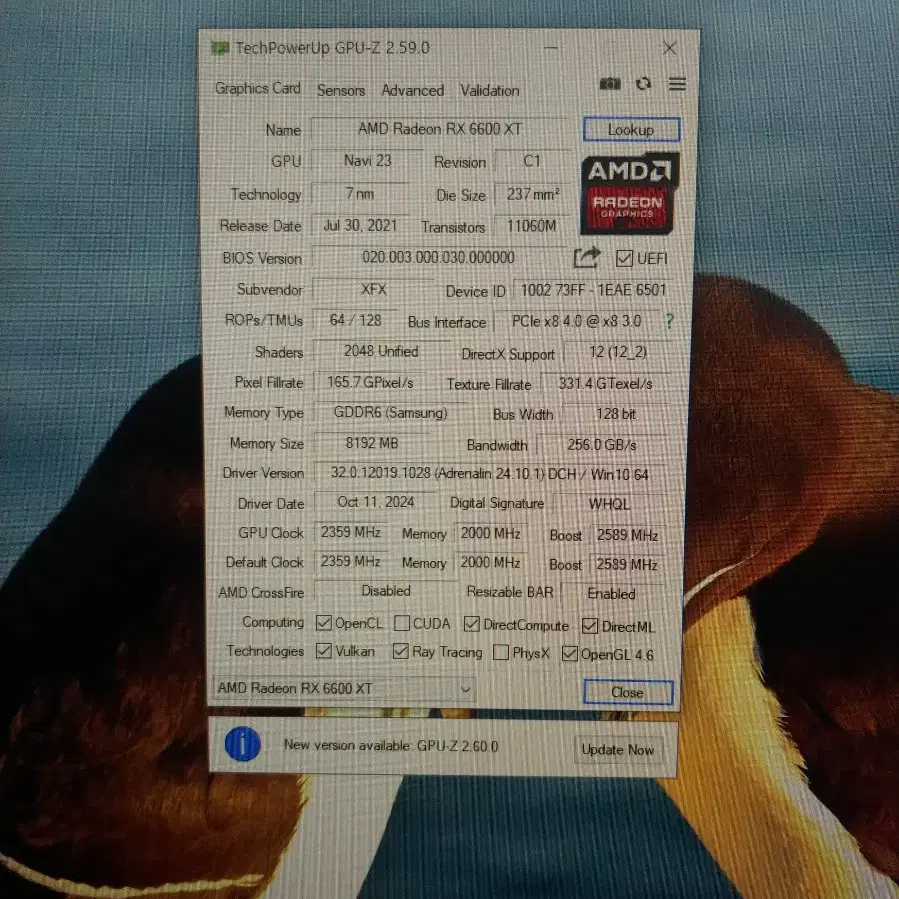Click the GPU Clock value 2359 MHz
The height and width of the screenshot is (899, 899).
[x=350, y=532]
